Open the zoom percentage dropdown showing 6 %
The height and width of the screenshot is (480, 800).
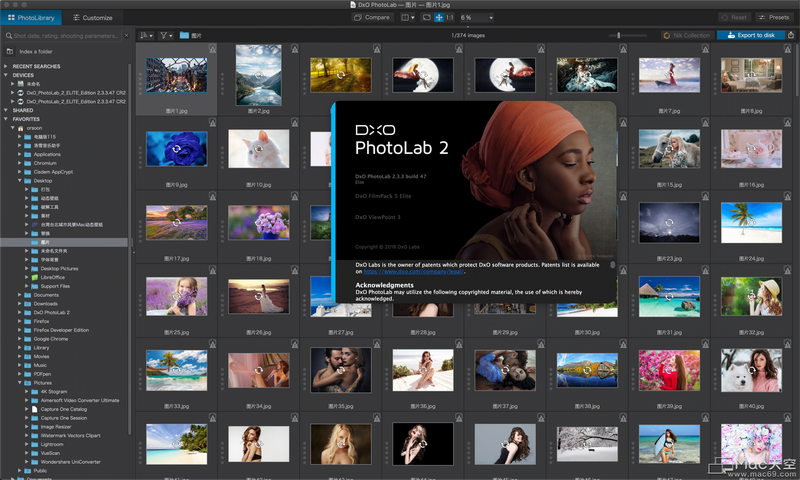pyautogui.click(x=476, y=17)
